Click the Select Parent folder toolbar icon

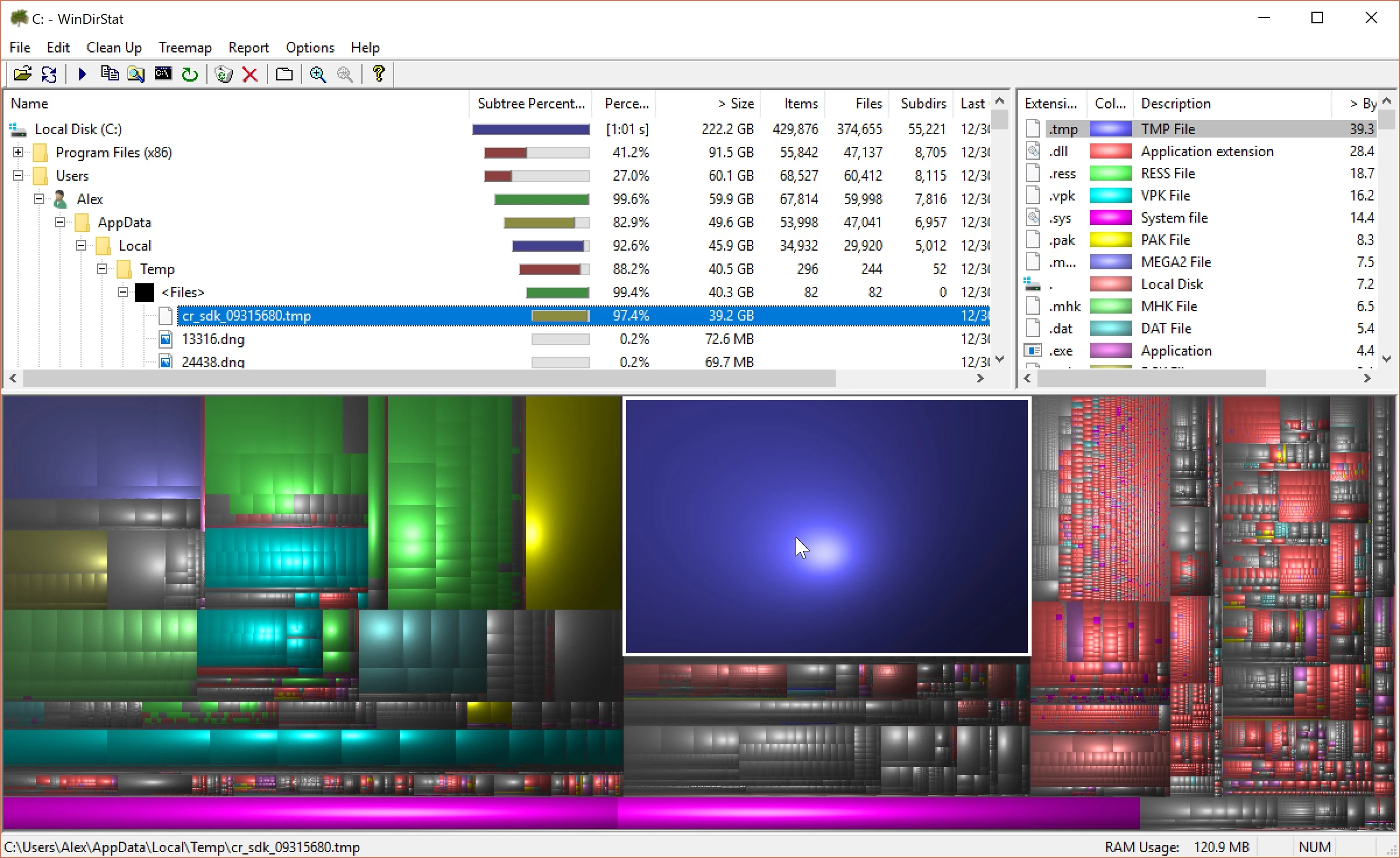point(284,74)
